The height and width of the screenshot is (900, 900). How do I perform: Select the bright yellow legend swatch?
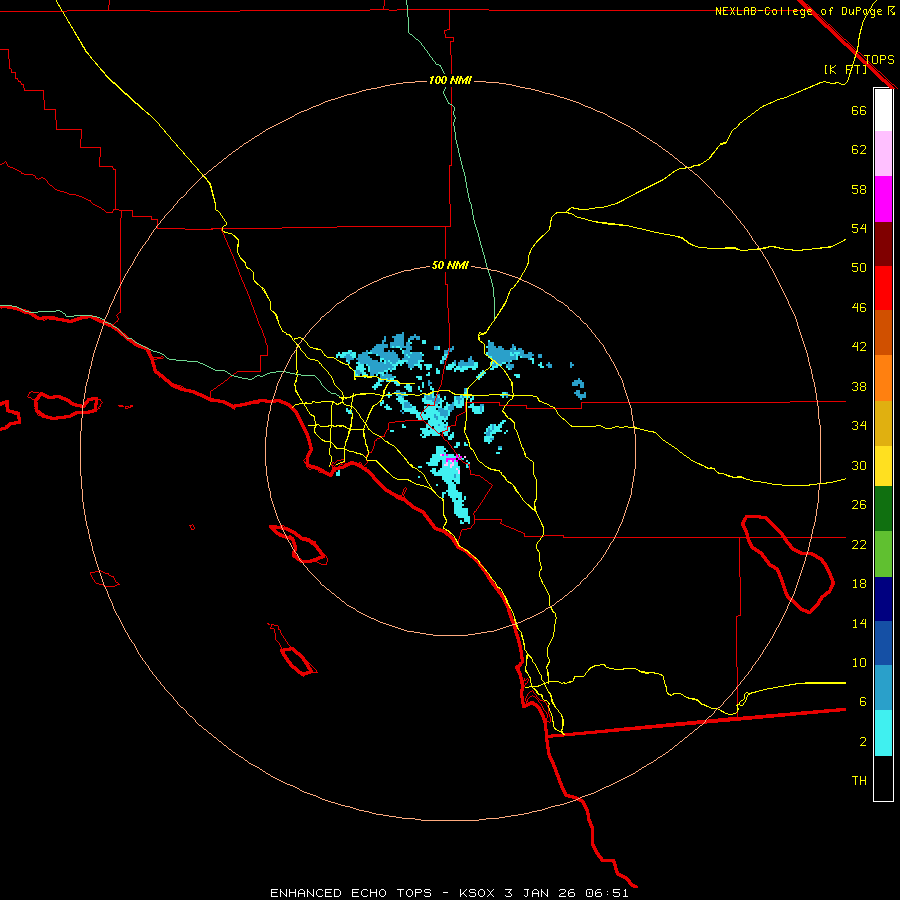pos(883,466)
